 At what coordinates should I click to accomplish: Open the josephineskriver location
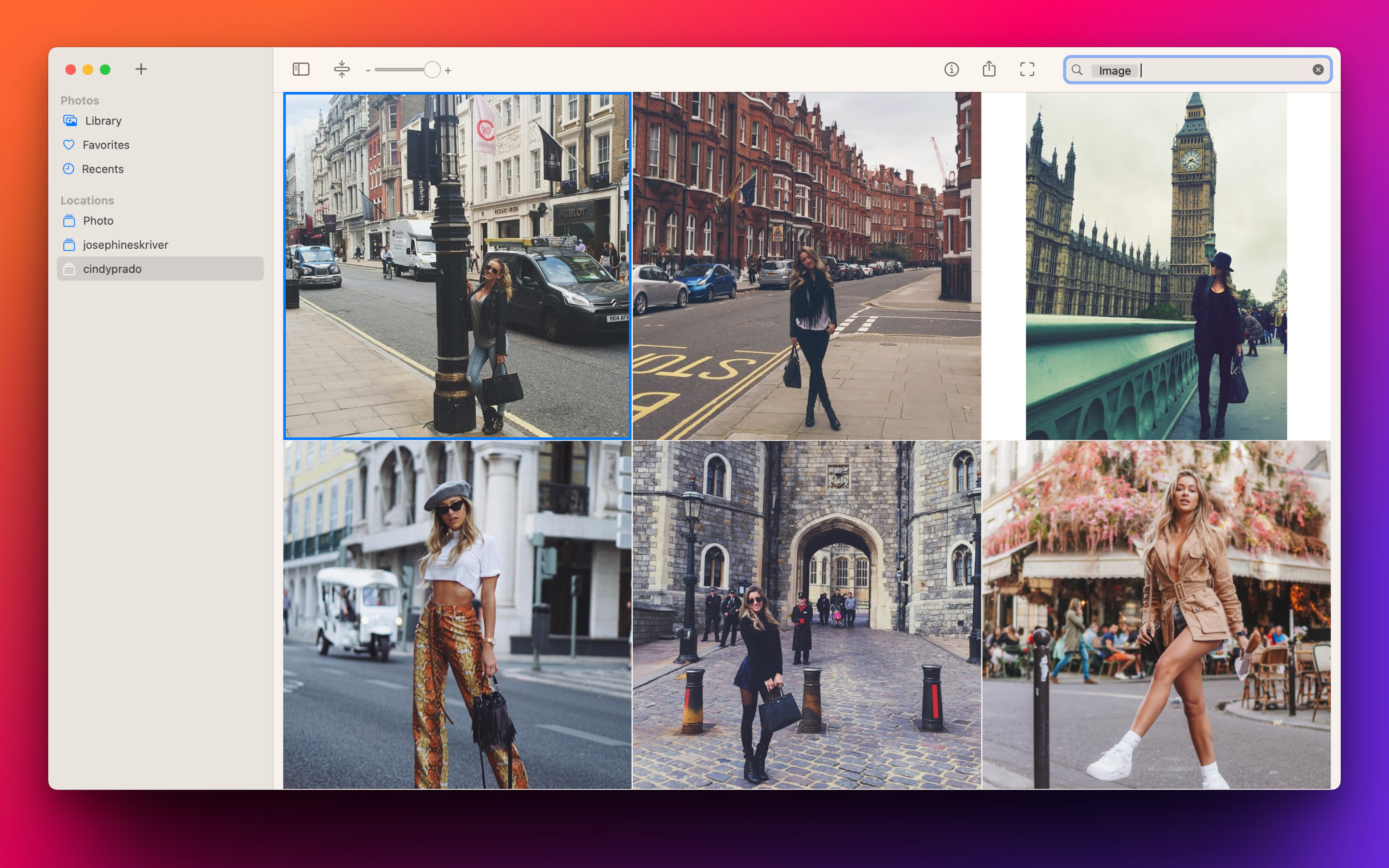click(126, 244)
